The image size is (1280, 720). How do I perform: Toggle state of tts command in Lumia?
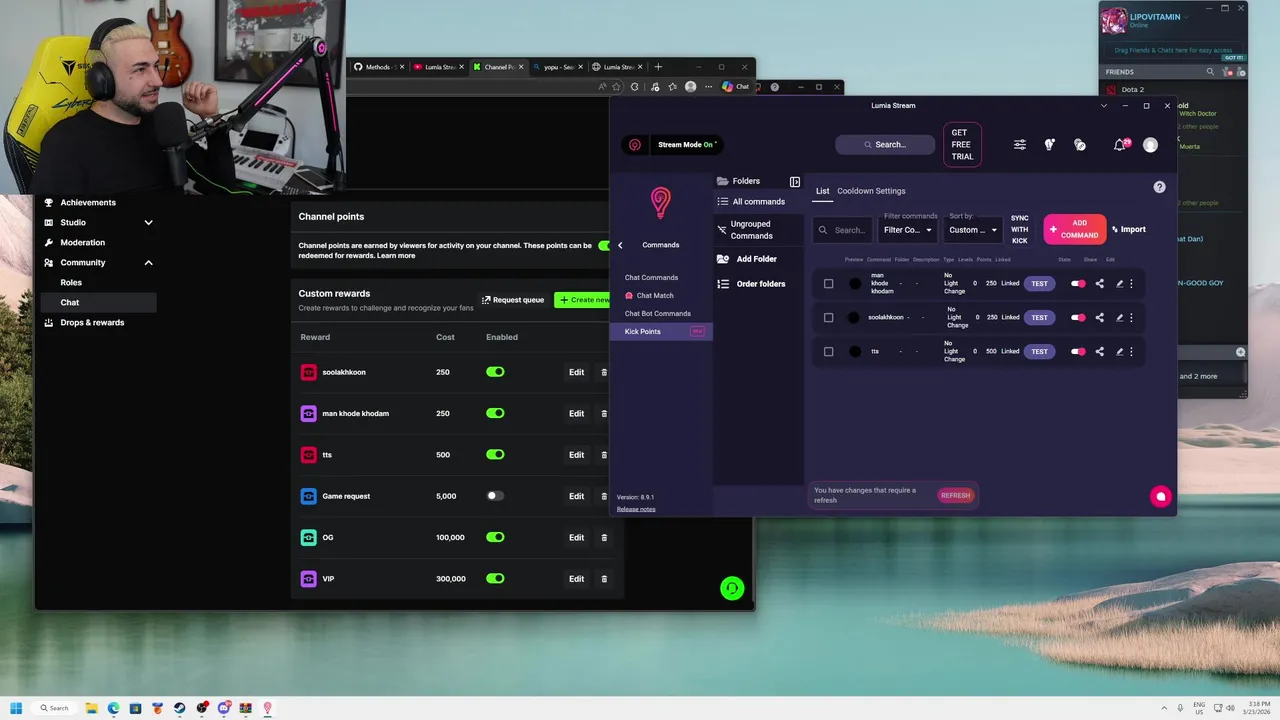pos(1078,352)
